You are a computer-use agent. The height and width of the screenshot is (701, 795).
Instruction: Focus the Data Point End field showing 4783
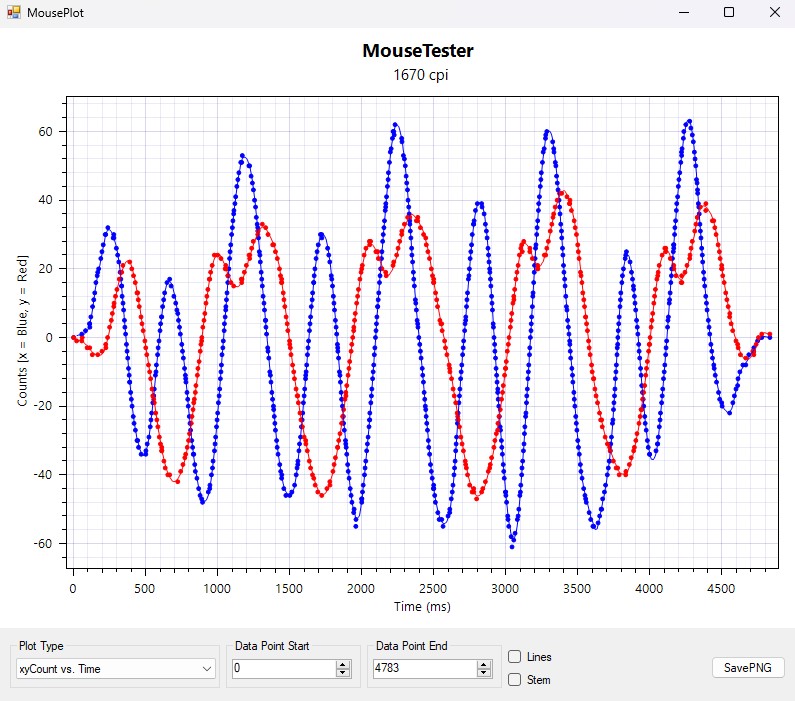coord(423,668)
